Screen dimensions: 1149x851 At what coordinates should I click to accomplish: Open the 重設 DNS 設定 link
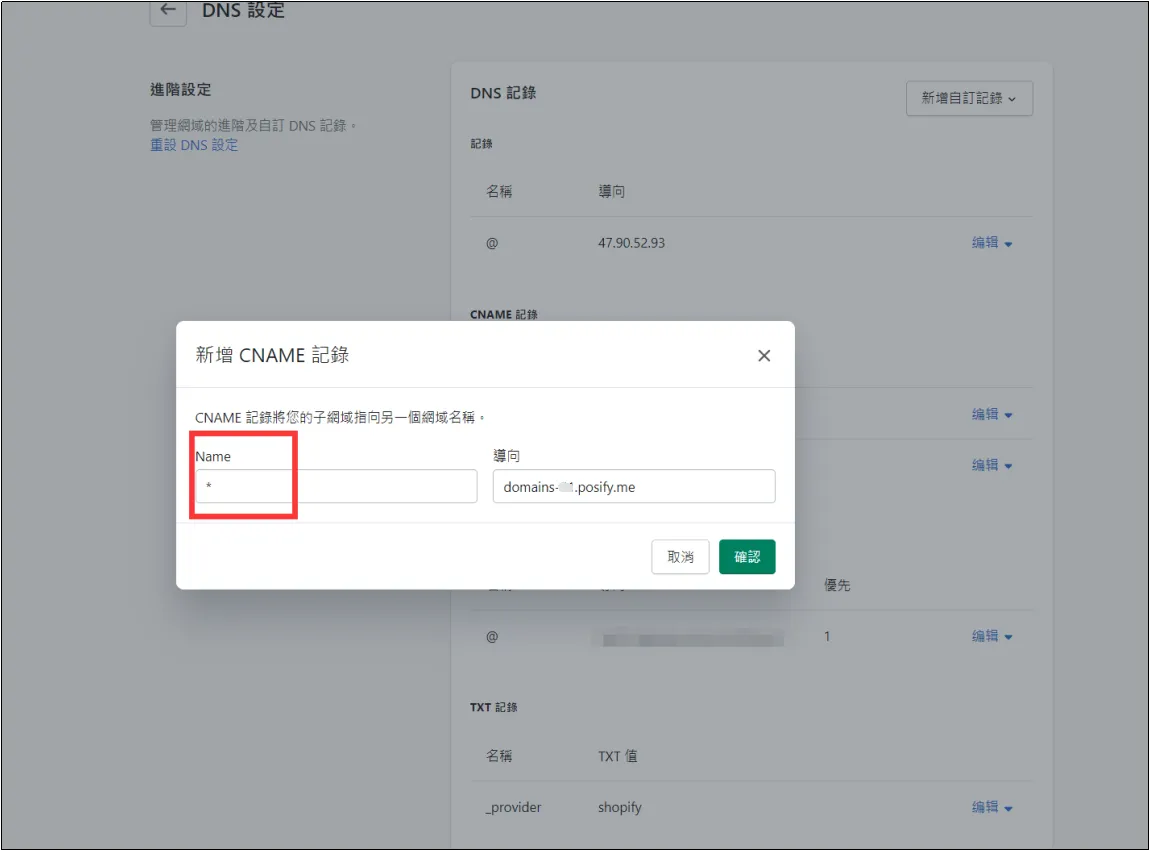(194, 145)
